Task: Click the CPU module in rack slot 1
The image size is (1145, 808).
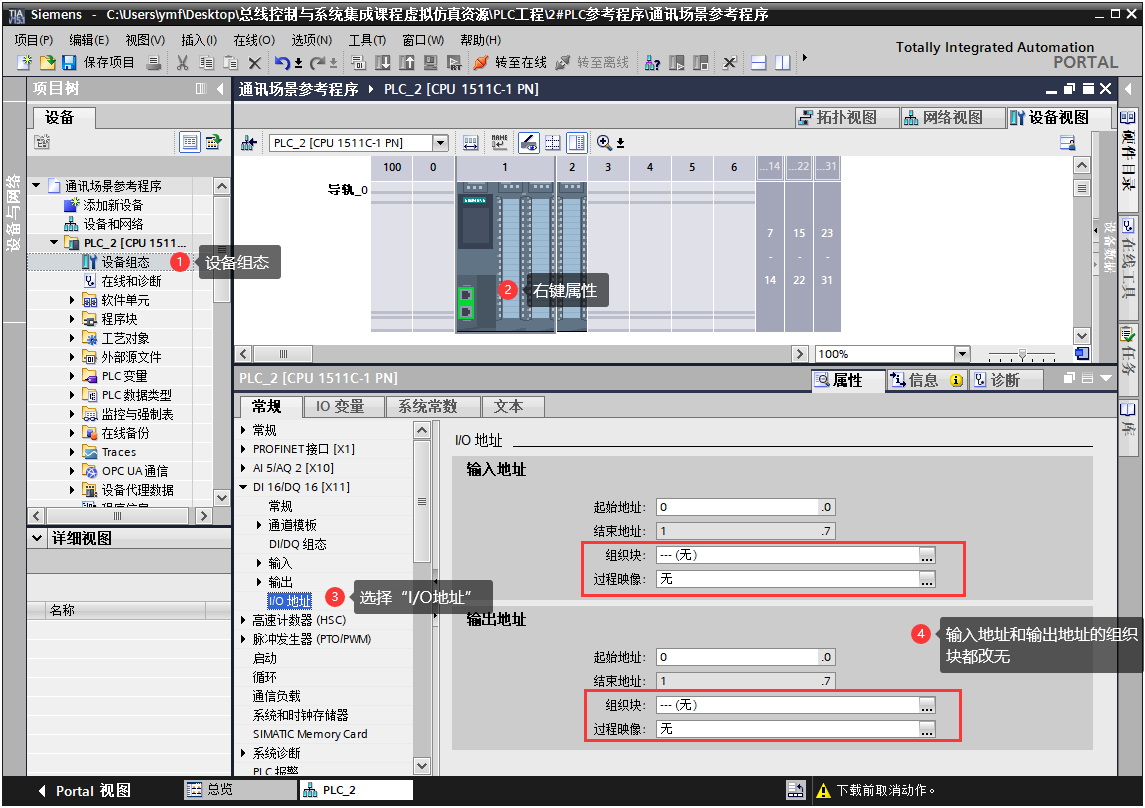Action: click(x=505, y=257)
